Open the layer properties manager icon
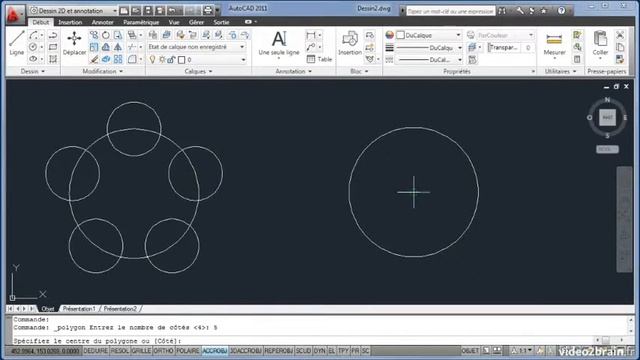Image resolution: width=640 pixels, height=360 pixels. click(x=153, y=35)
